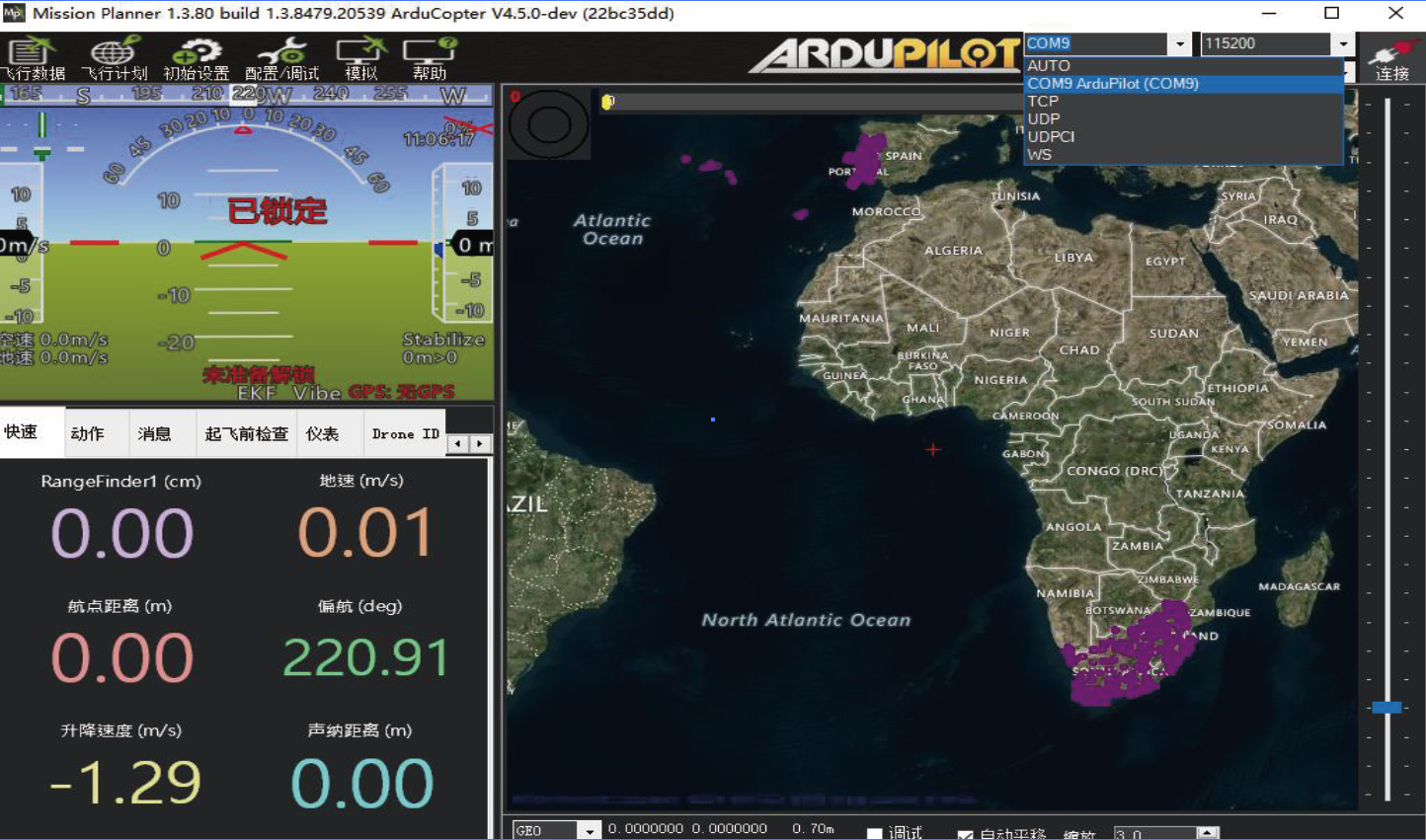Viewport: 1426px width, 840px height.
Task: Open the Drone ID tab
Action: 405,433
